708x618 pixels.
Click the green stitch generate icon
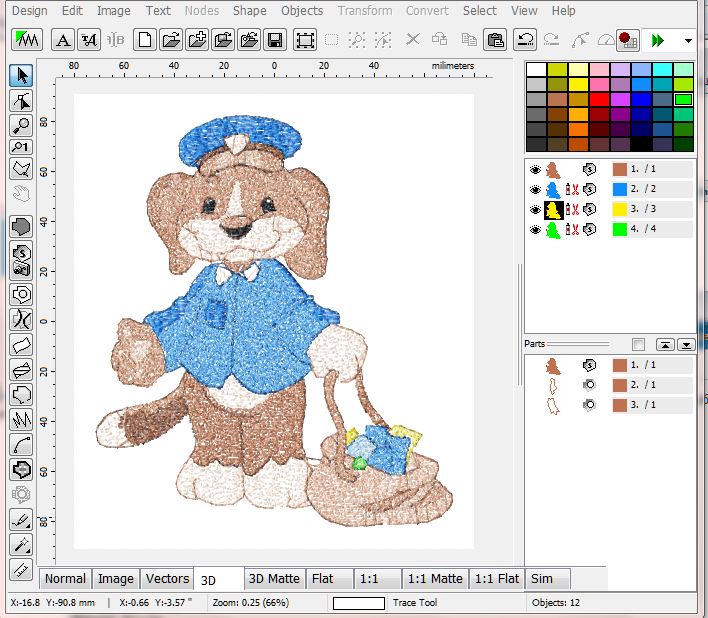[25, 40]
